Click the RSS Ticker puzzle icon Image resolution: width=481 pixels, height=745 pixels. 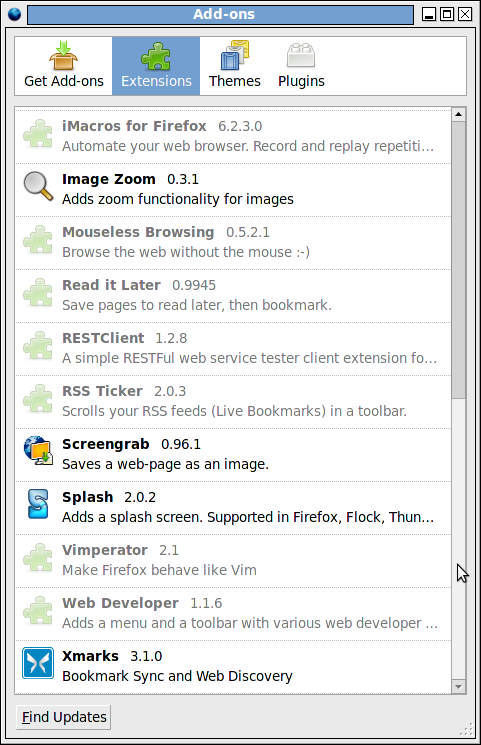click(x=38, y=398)
